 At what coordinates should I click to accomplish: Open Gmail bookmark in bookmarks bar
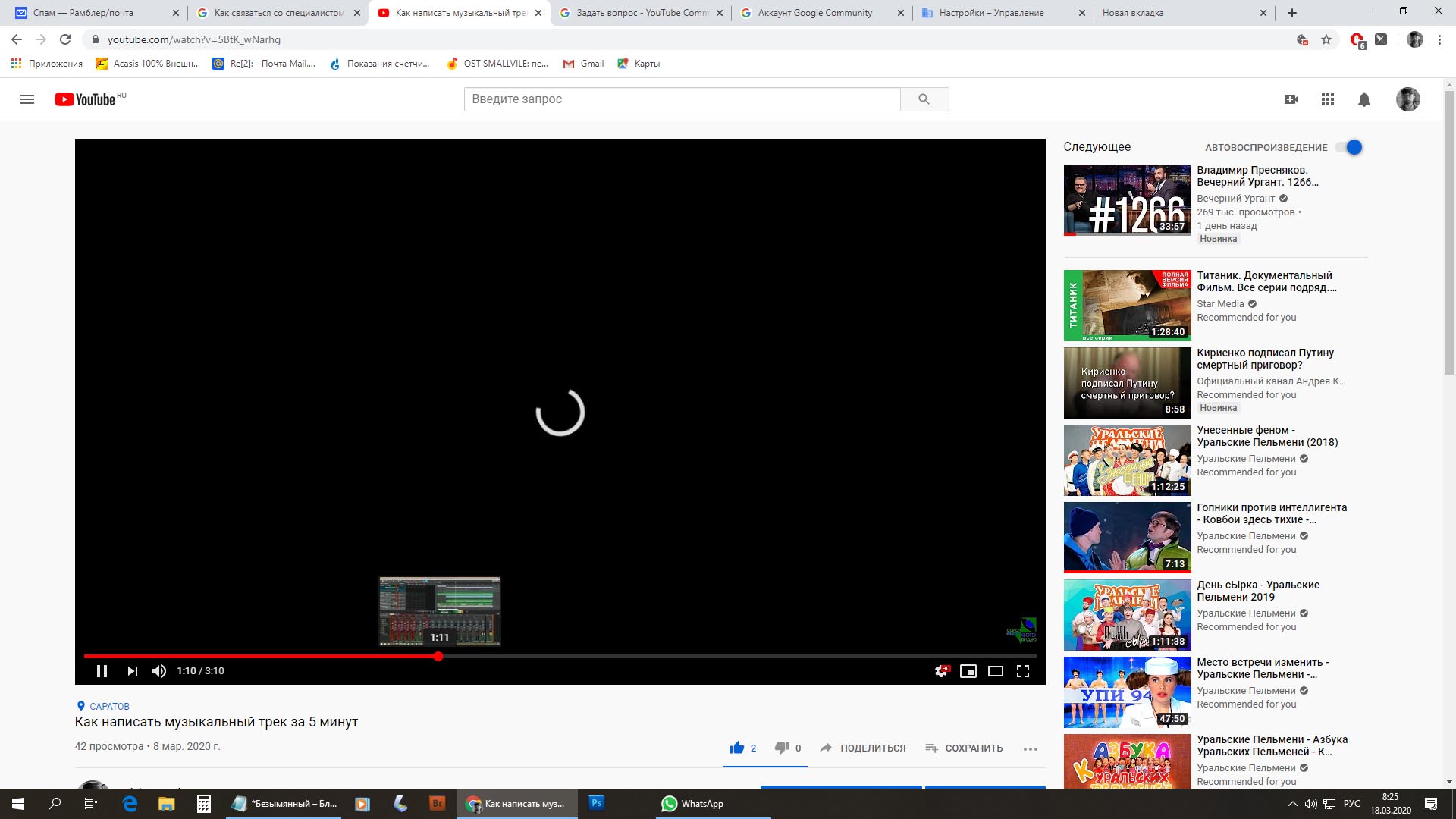click(x=583, y=64)
